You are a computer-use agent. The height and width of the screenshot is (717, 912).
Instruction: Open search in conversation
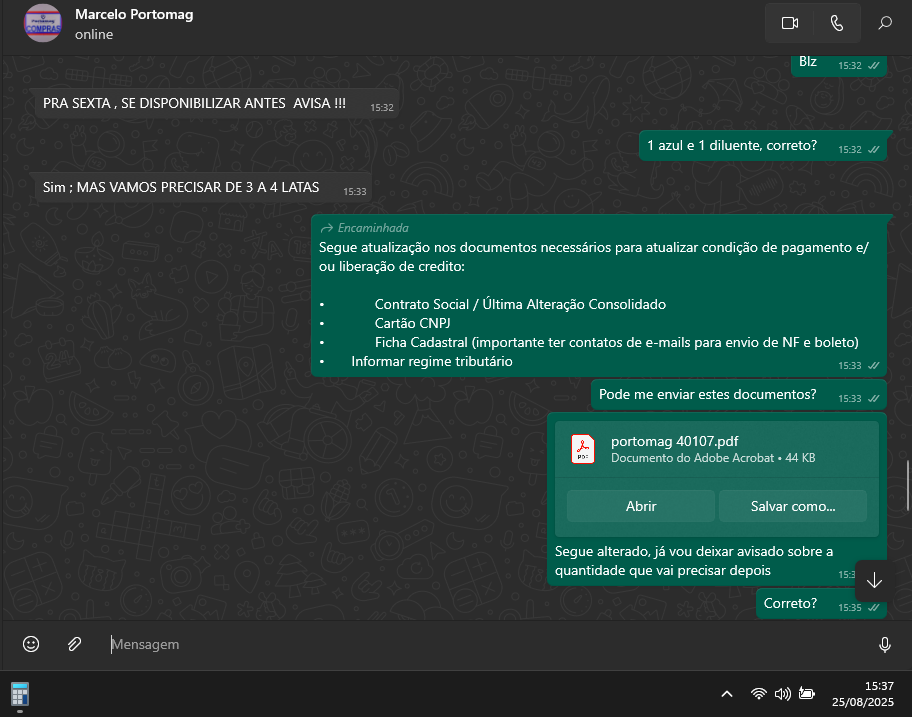(885, 23)
